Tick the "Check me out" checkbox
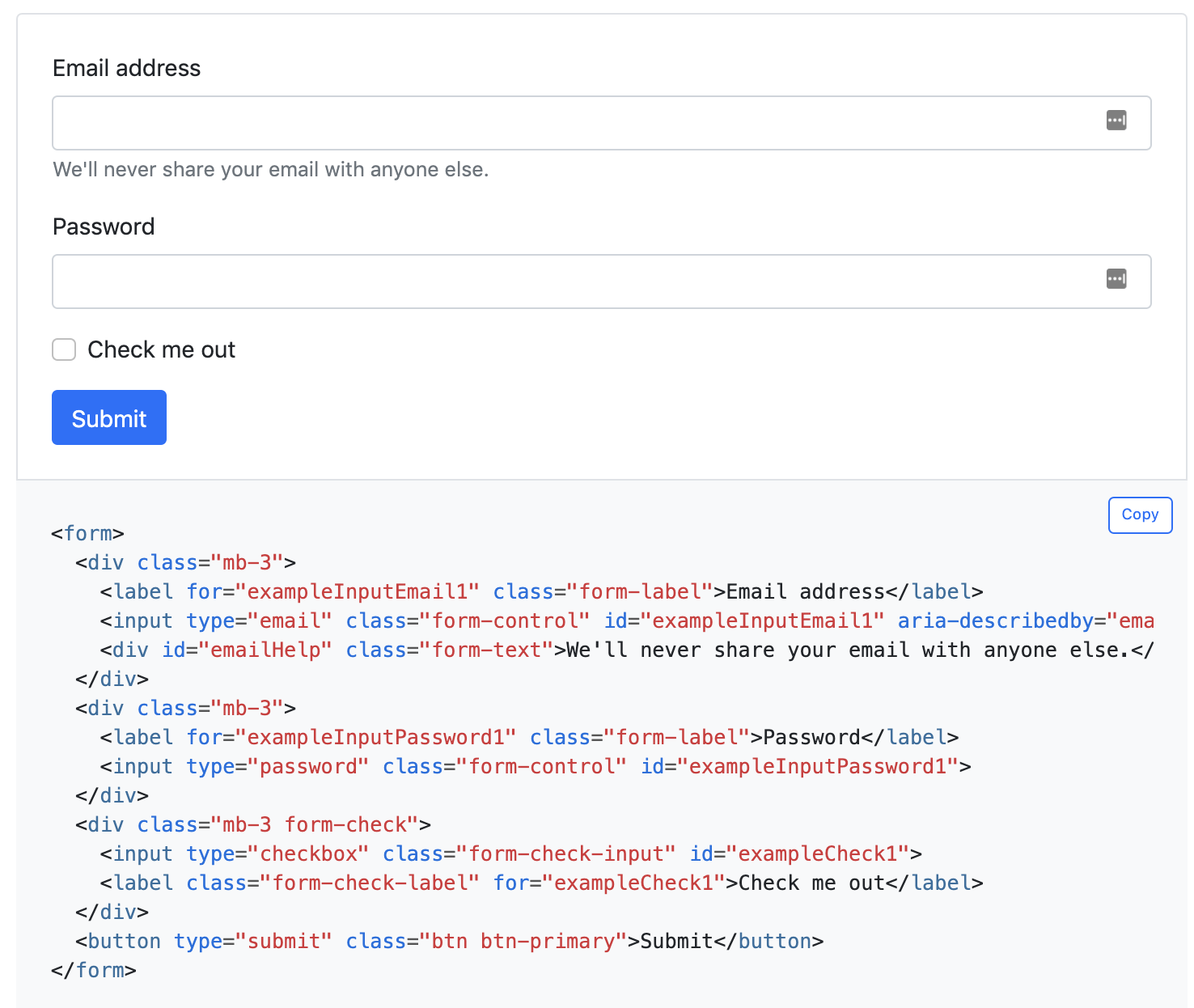Viewport: 1194px width, 1008px height. tap(64, 349)
